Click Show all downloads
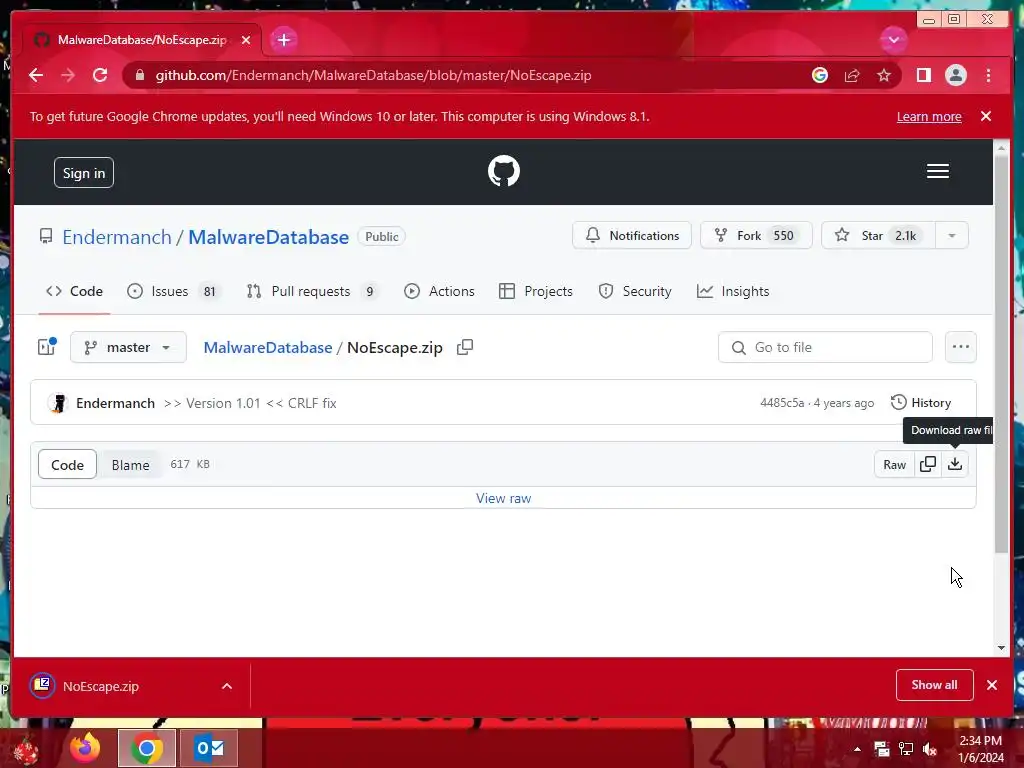The image size is (1024, 768). click(x=935, y=685)
